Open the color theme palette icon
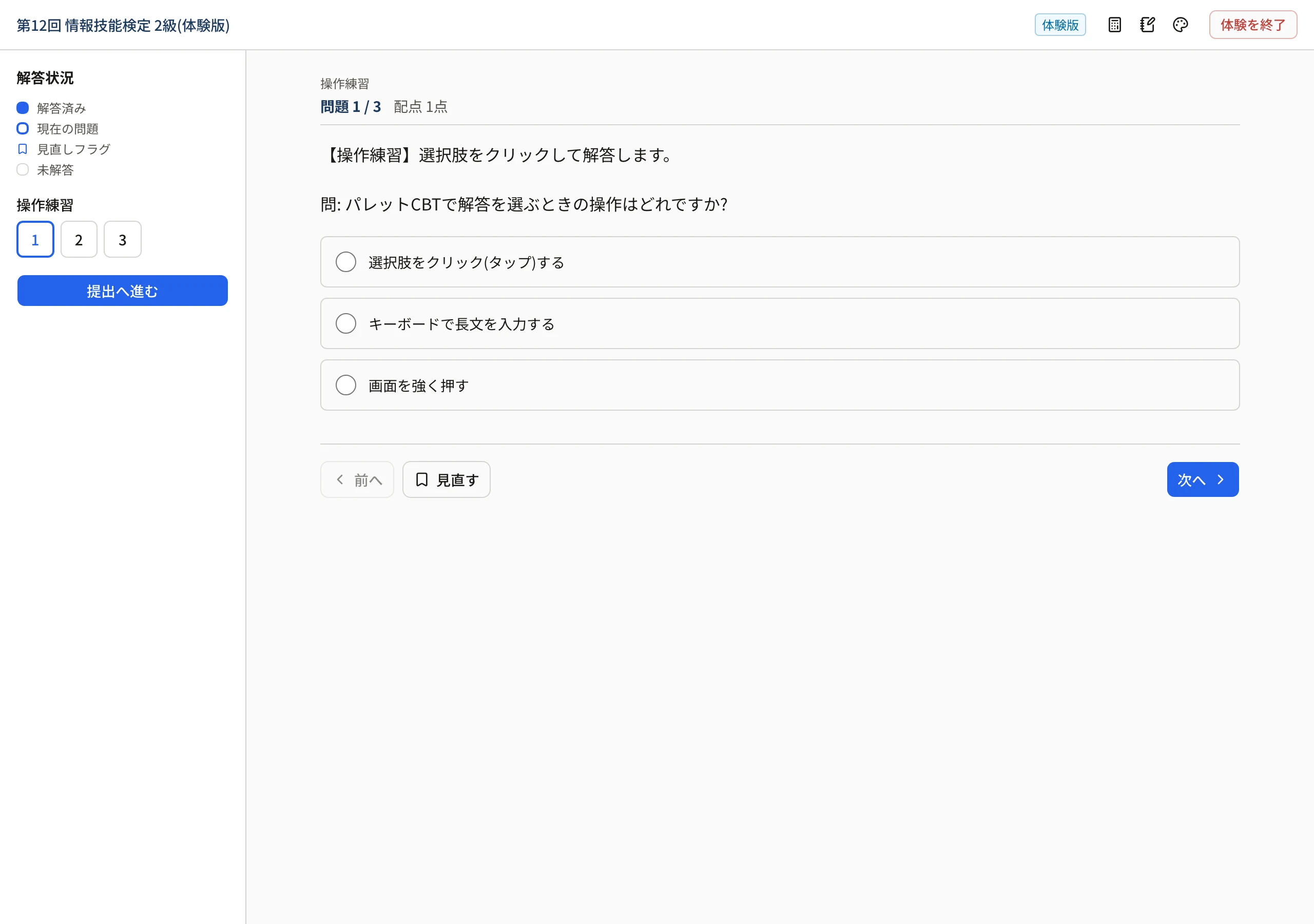 point(1180,25)
